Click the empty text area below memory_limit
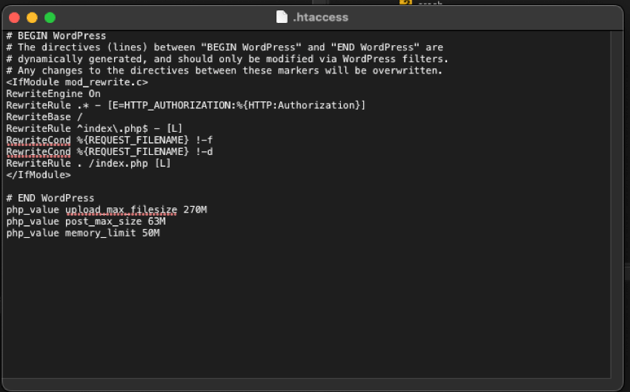This screenshot has height=392, width=630. coord(305,305)
